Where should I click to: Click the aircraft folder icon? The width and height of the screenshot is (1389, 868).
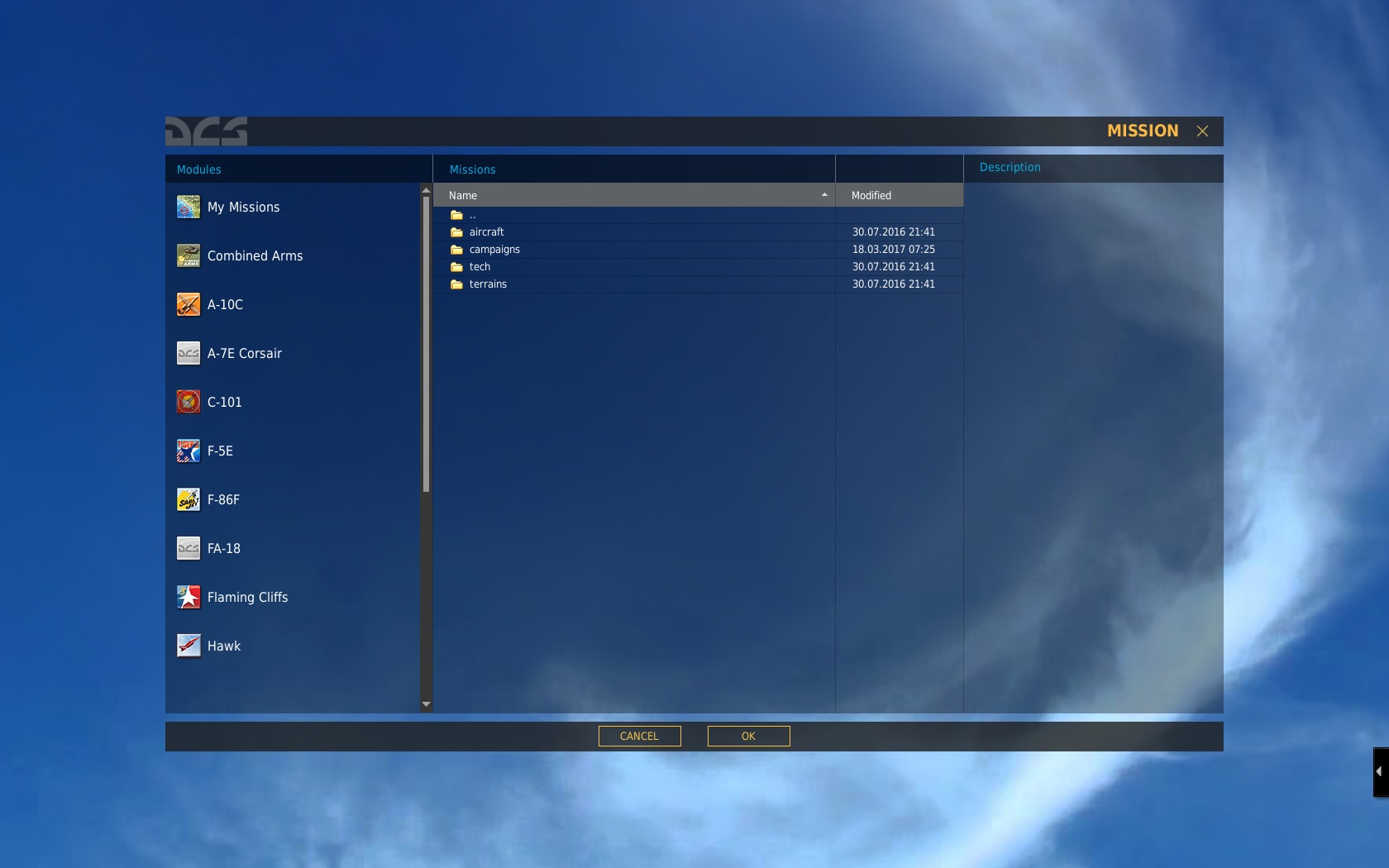[x=456, y=232]
